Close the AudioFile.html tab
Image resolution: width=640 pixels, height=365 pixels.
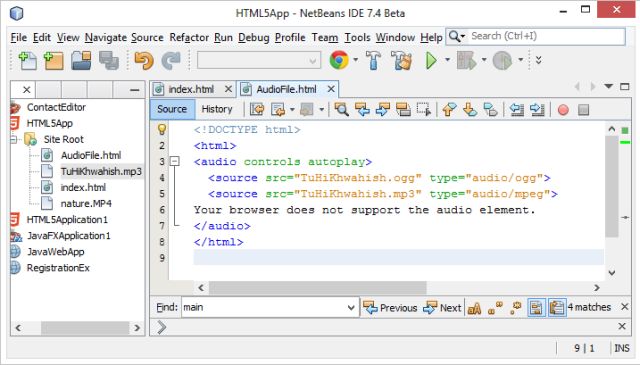click(x=331, y=89)
